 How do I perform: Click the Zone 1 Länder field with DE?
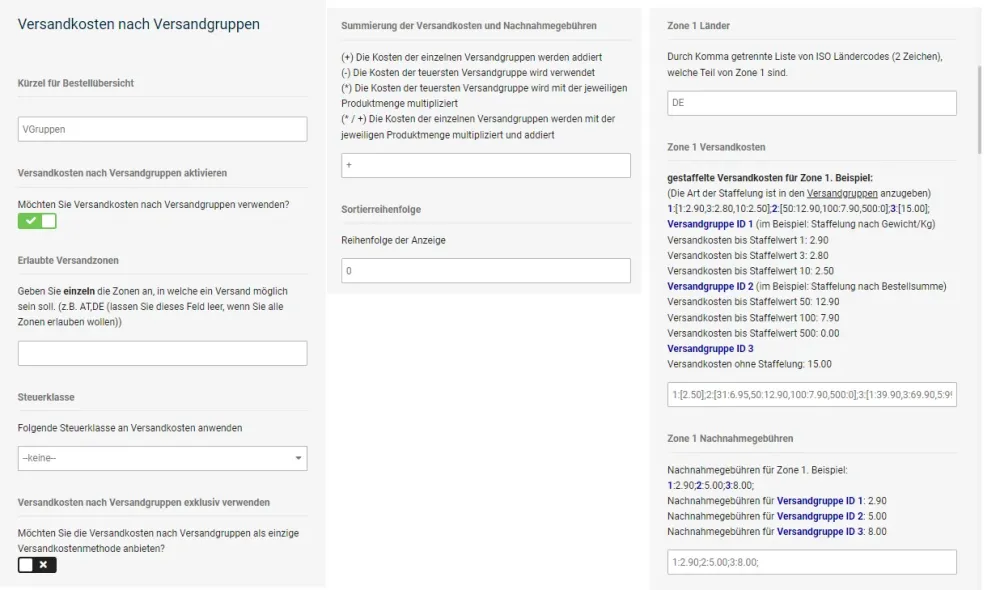(x=811, y=103)
